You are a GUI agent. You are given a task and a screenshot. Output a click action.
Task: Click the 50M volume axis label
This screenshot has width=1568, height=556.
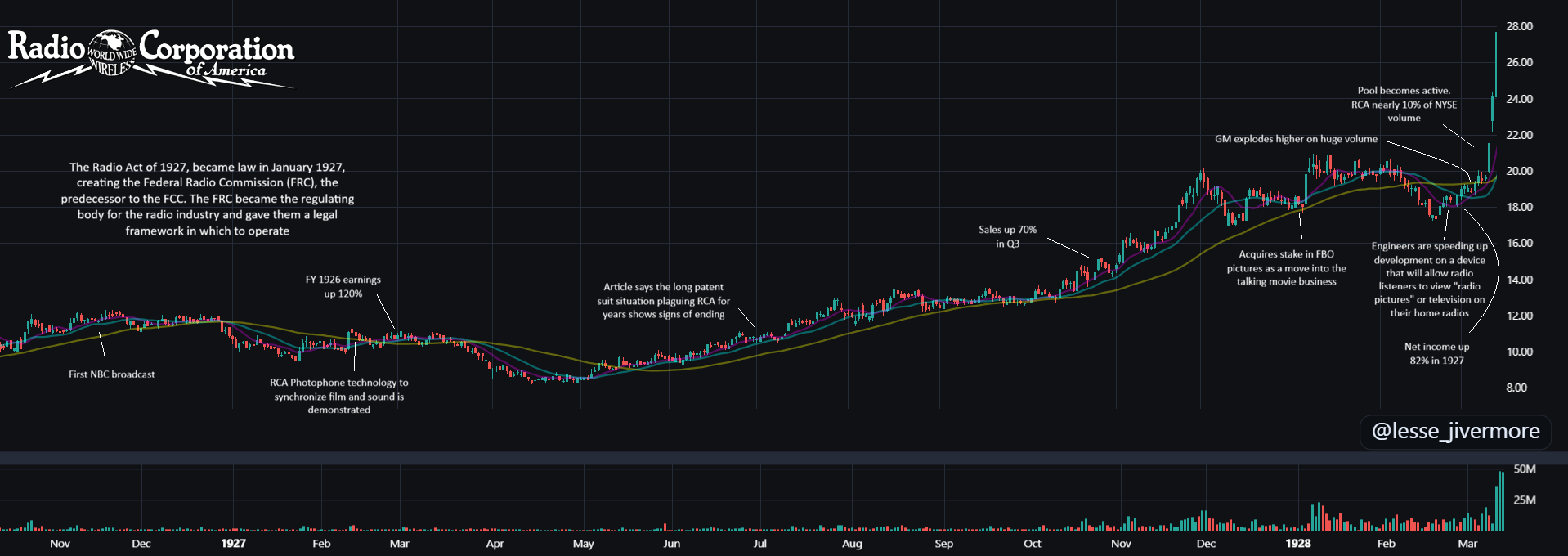(1525, 469)
